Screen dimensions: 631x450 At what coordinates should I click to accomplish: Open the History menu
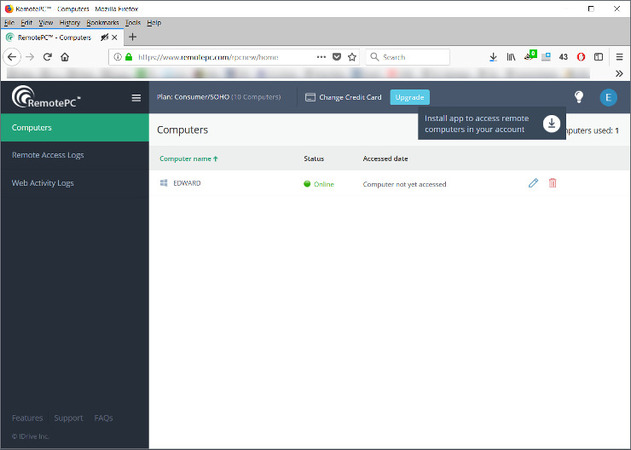pyautogui.click(x=70, y=23)
